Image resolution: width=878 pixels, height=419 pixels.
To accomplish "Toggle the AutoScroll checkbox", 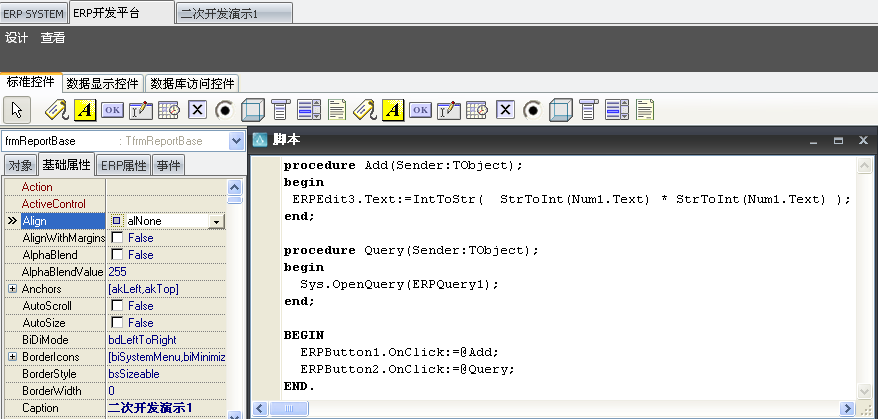I will (x=117, y=306).
